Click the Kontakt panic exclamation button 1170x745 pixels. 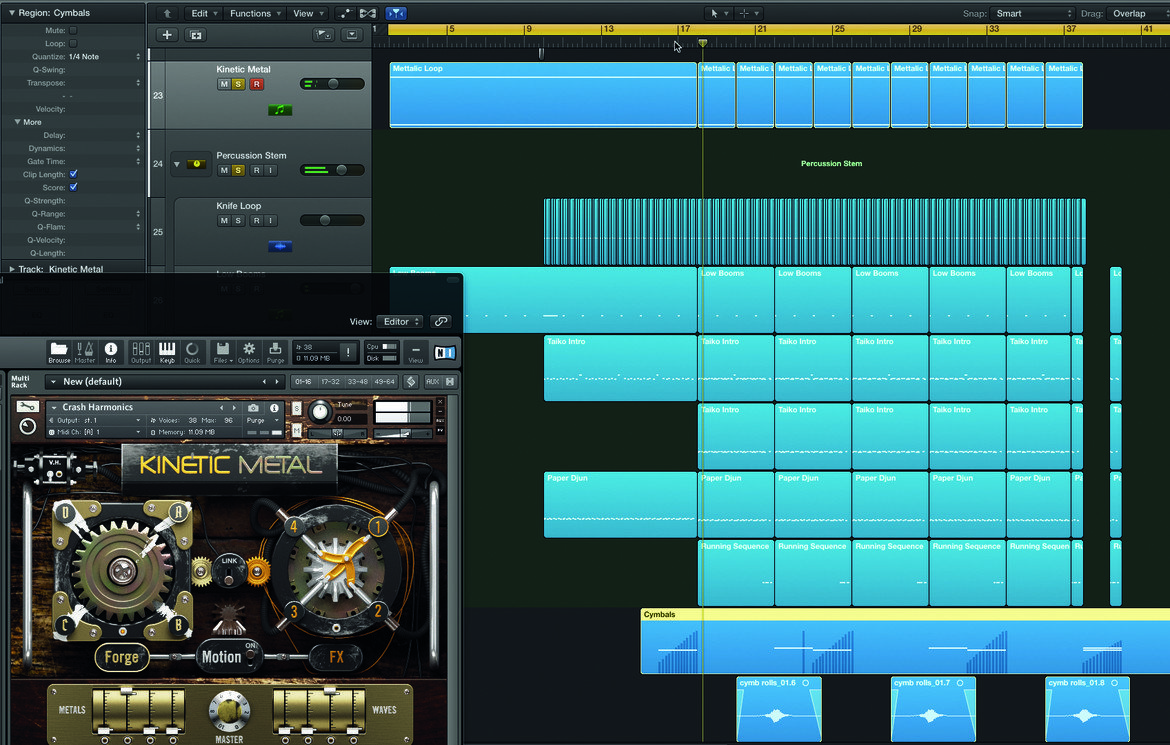point(348,352)
